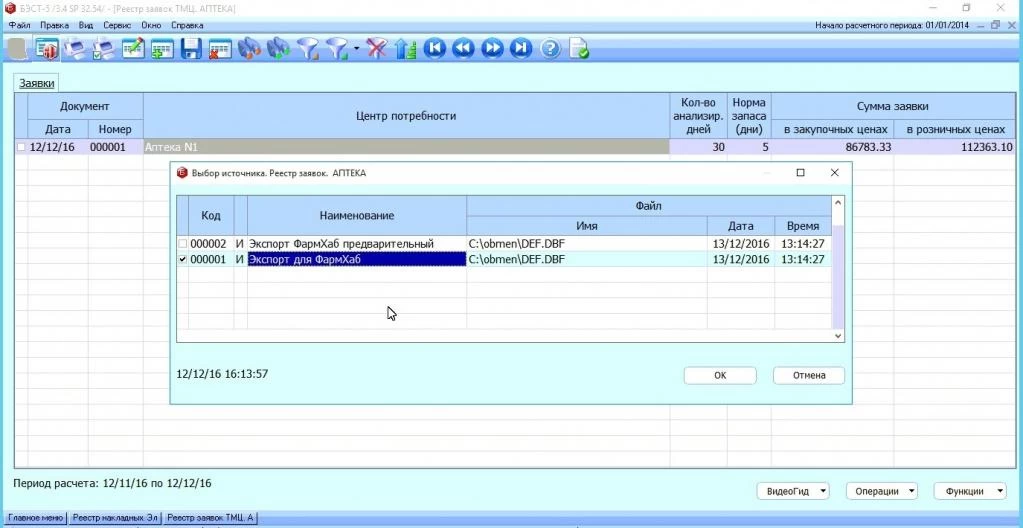Switch to Реестр накладных bottom tab

click(x=115, y=518)
